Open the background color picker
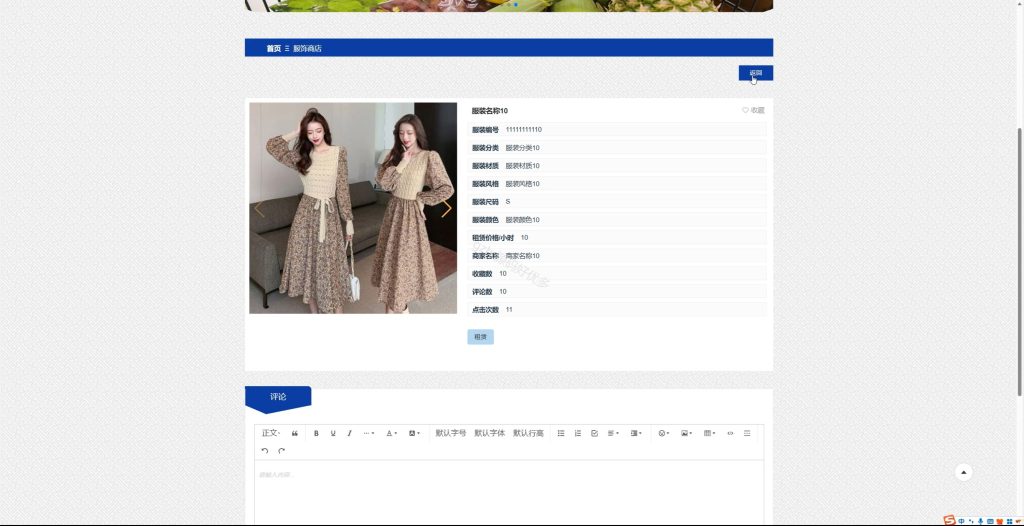1024x526 pixels. tap(414, 433)
